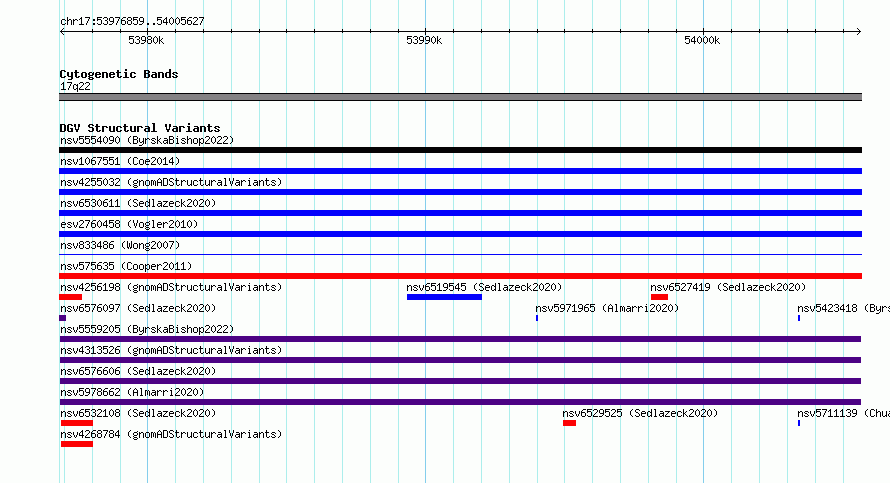Click the blue nsv1067551 variant bar
Image resolution: width=890 pixels, height=483 pixels.
pos(460,171)
